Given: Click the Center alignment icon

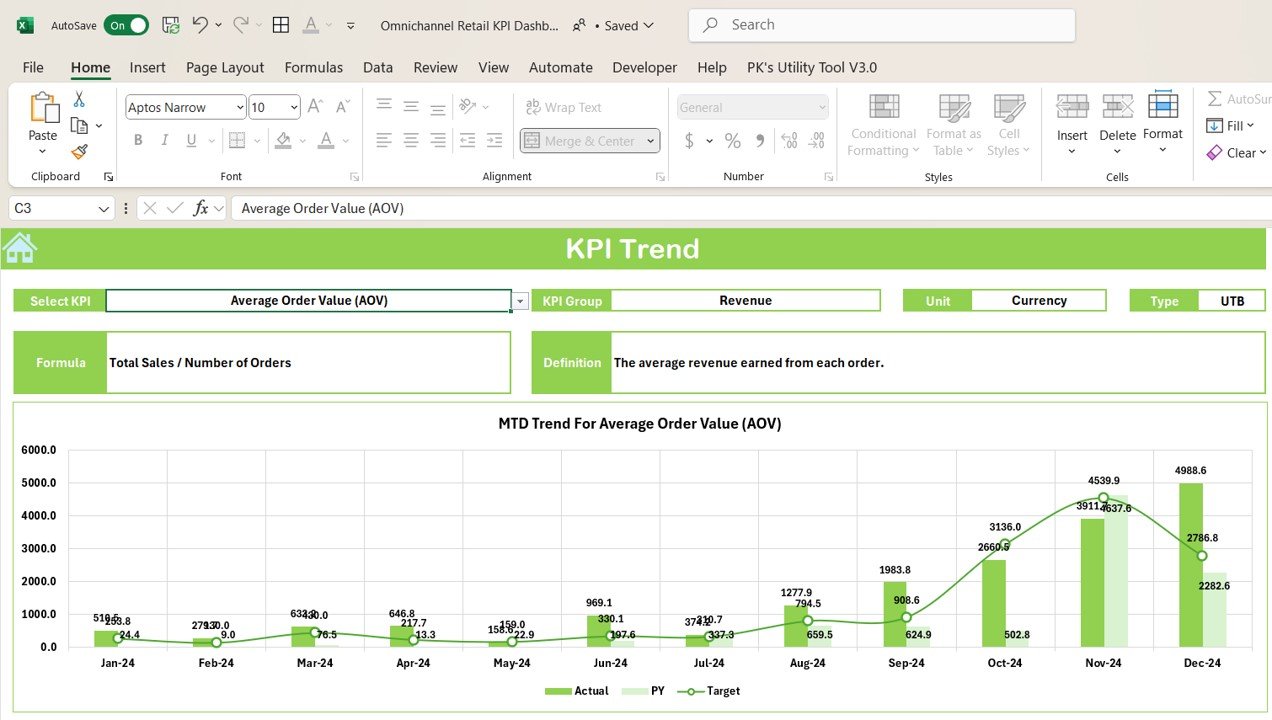Looking at the screenshot, I should coord(410,140).
